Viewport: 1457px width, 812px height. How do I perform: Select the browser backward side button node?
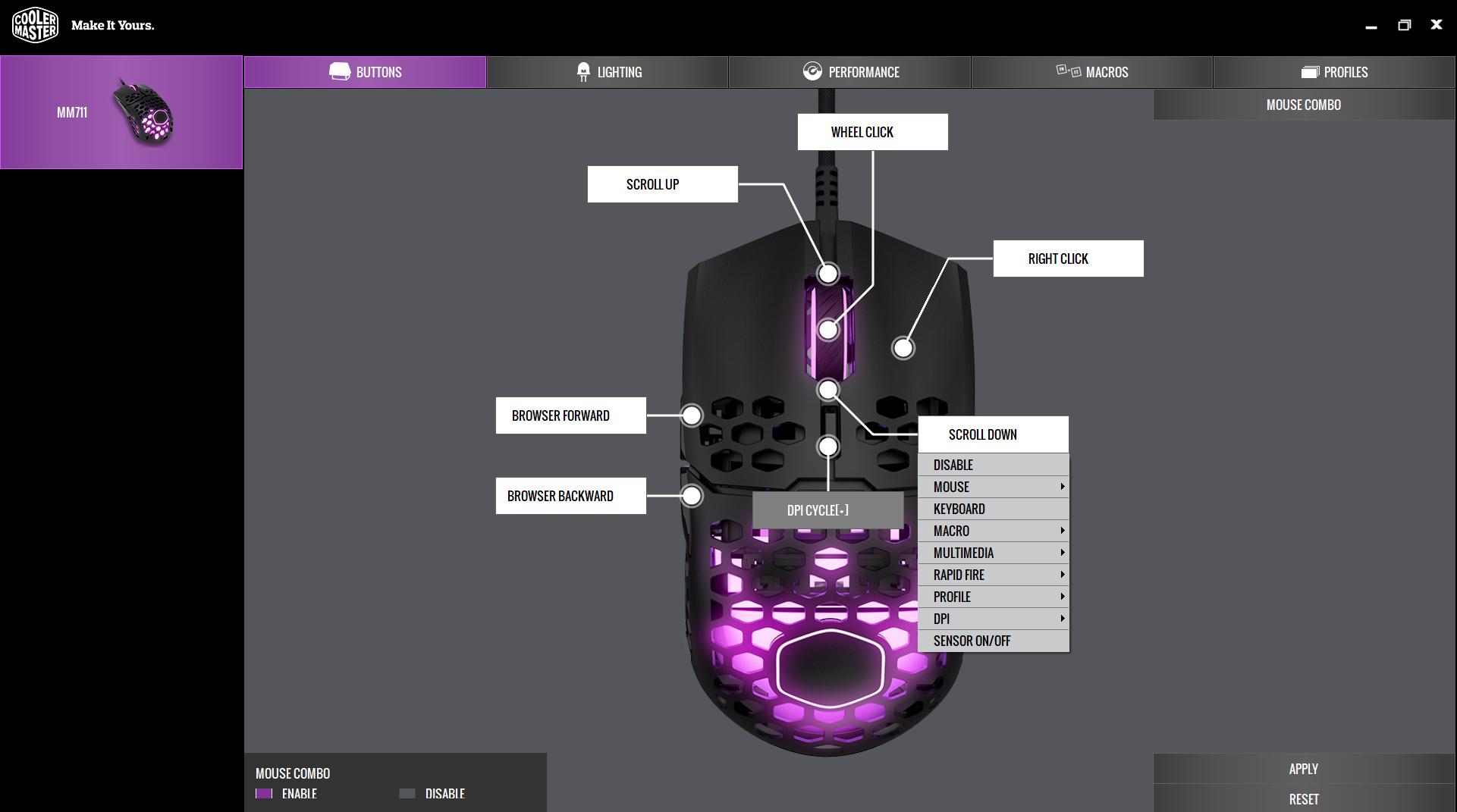[x=692, y=496]
